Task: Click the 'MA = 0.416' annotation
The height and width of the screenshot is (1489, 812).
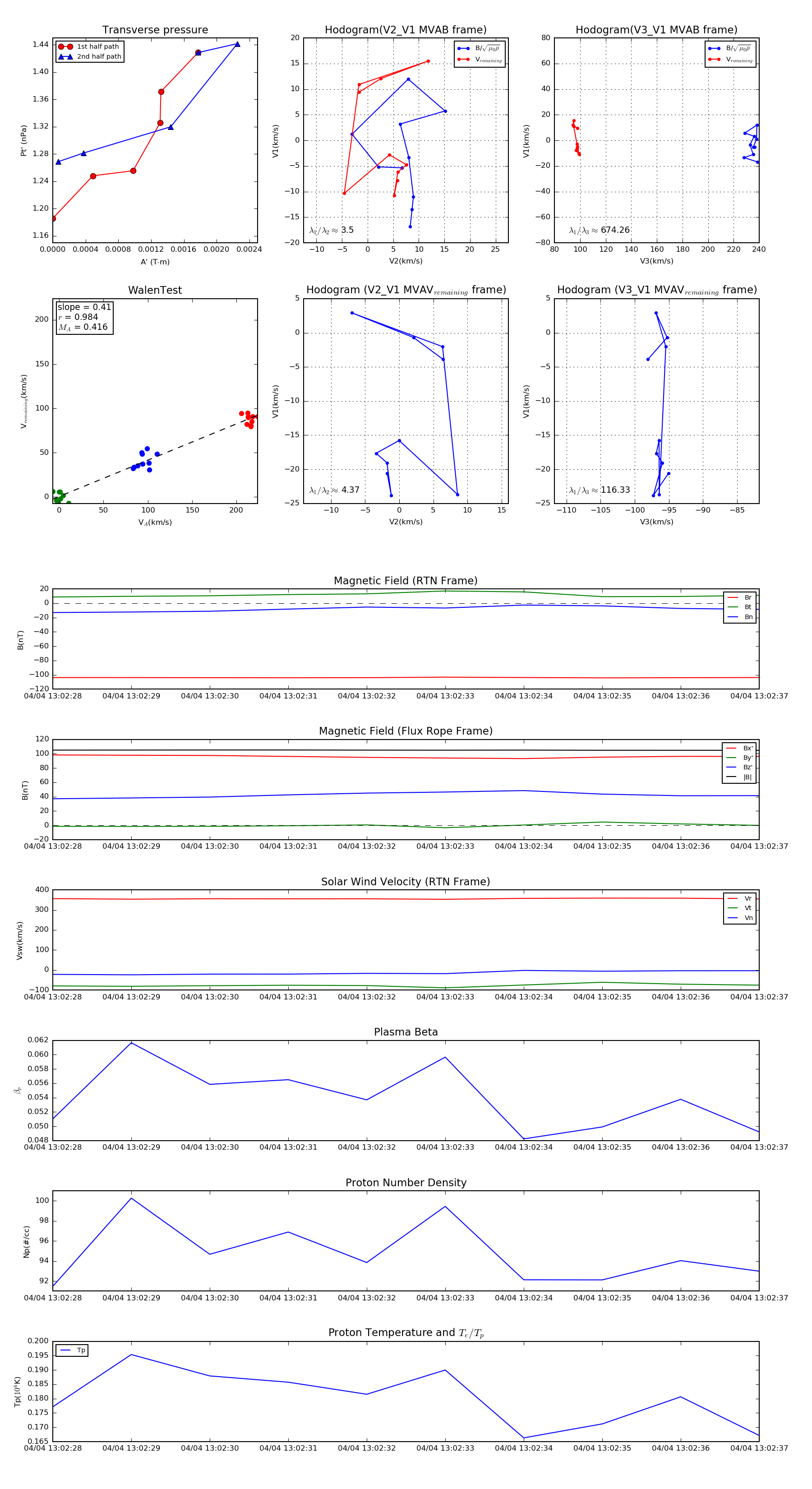Action: point(83,327)
